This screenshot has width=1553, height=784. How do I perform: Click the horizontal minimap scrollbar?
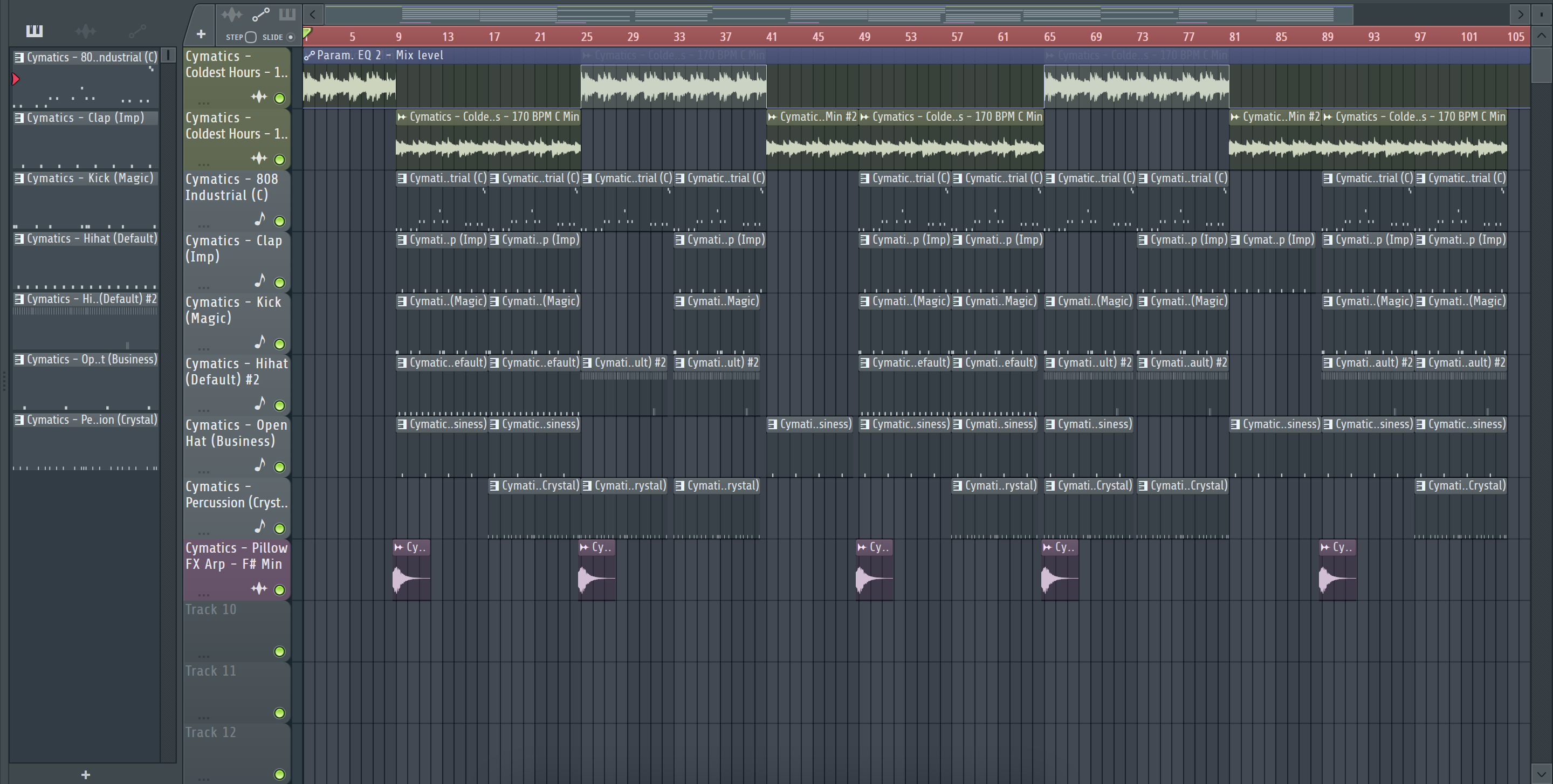[x=838, y=14]
